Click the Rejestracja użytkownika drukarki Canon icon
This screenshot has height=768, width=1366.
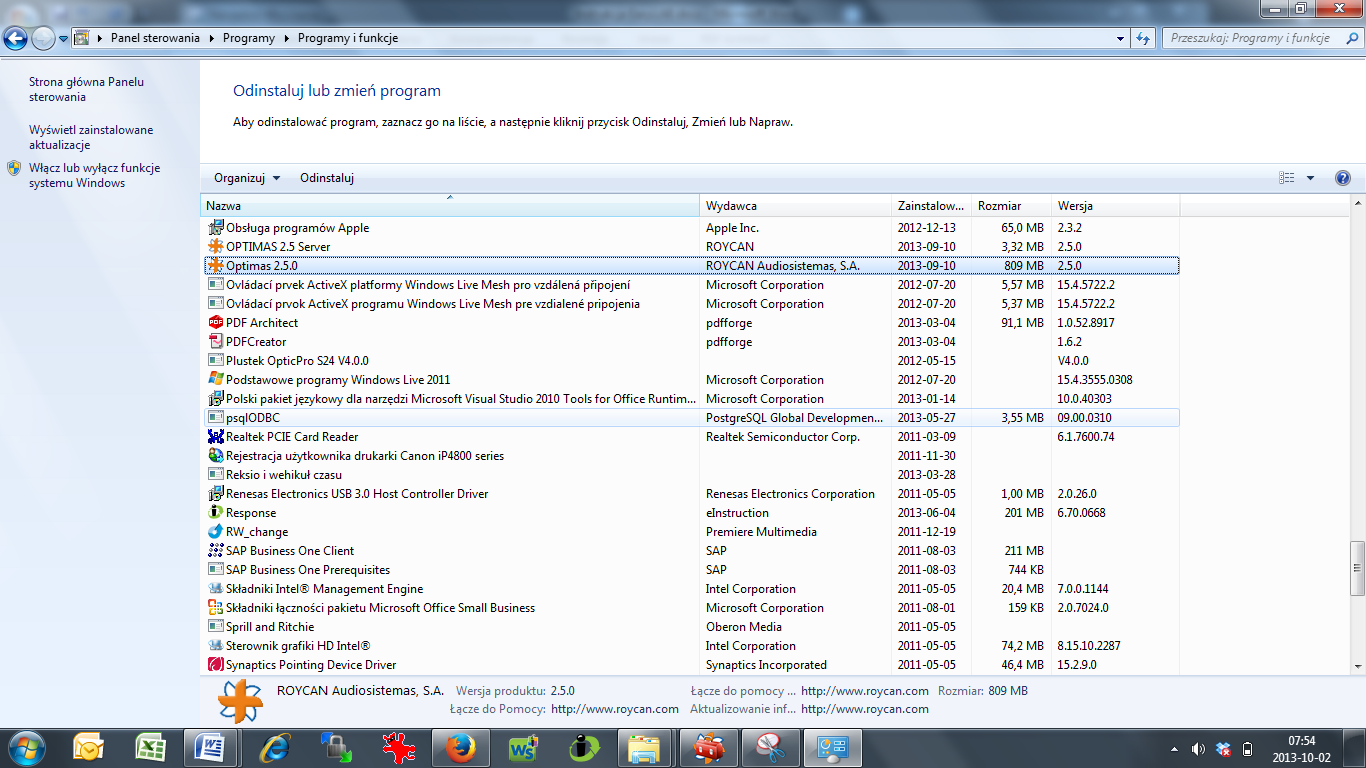point(215,456)
